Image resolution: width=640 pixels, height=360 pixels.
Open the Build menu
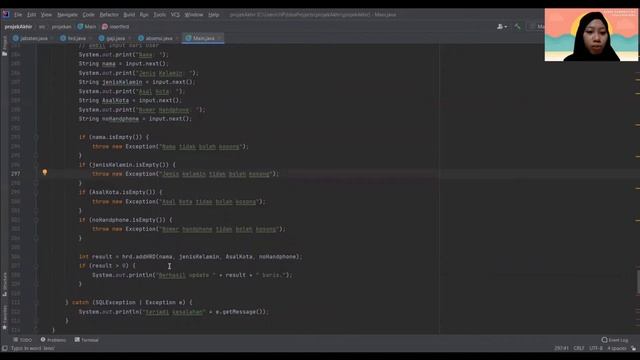point(129,15)
